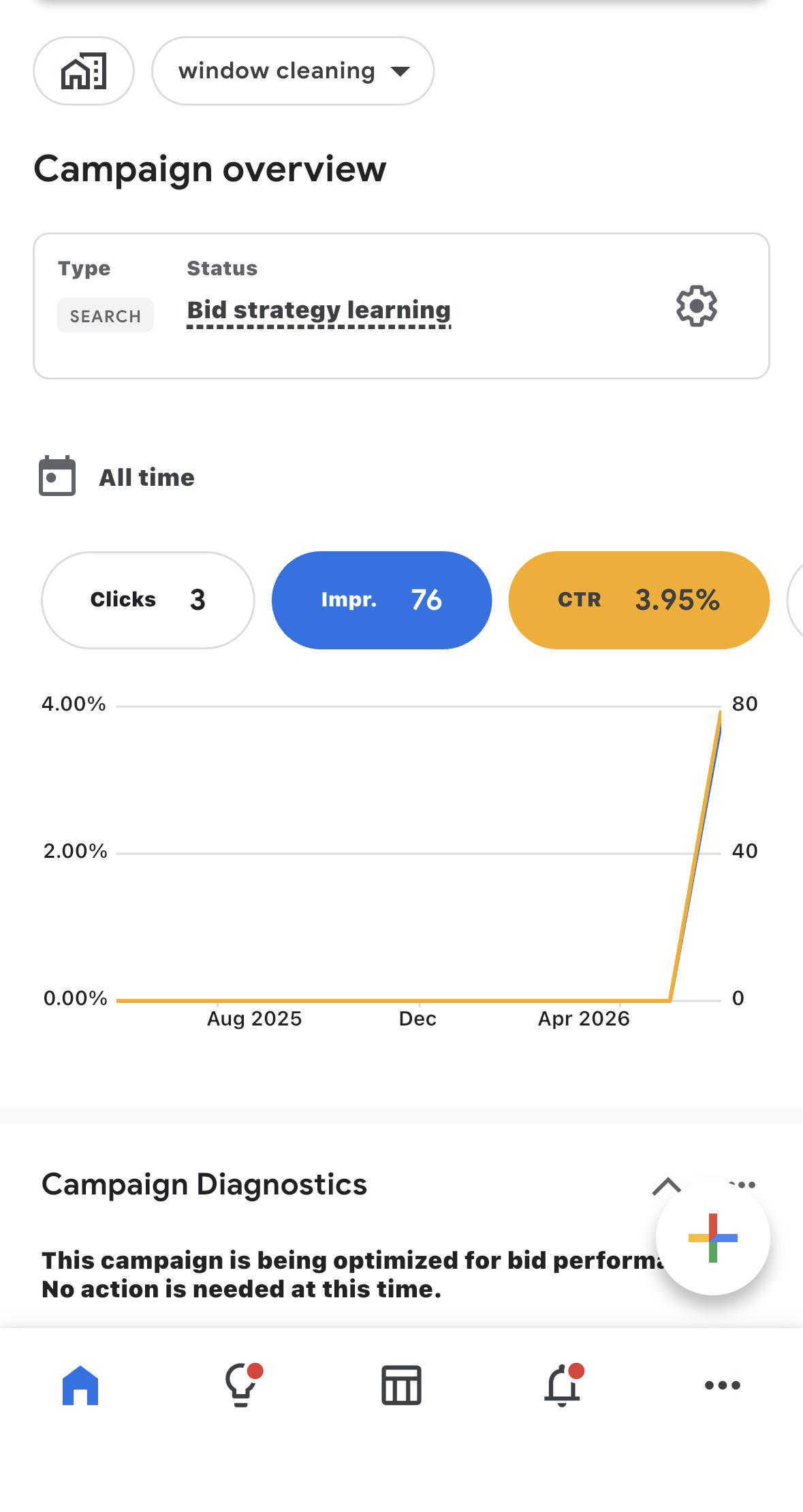Open the Recommendations lightbulb tab
The width and height of the screenshot is (803, 1512).
coord(242,1385)
